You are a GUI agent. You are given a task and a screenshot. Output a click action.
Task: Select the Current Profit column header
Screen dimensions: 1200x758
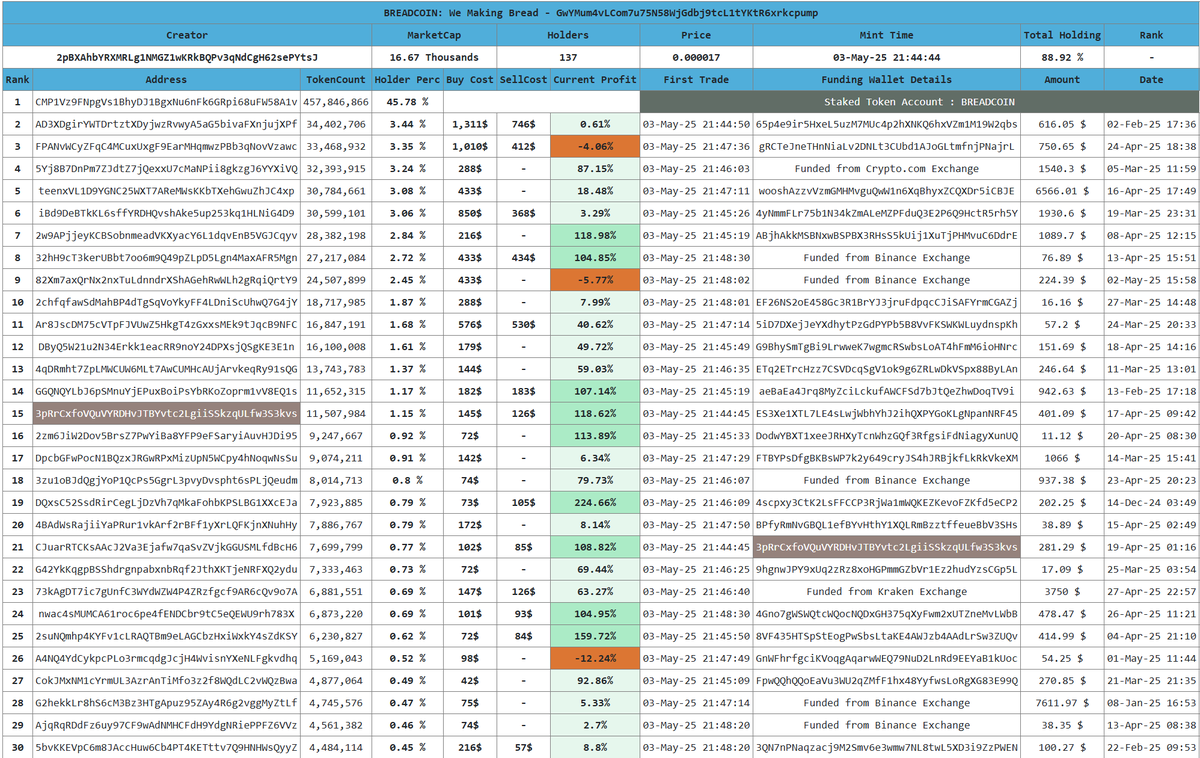595,80
